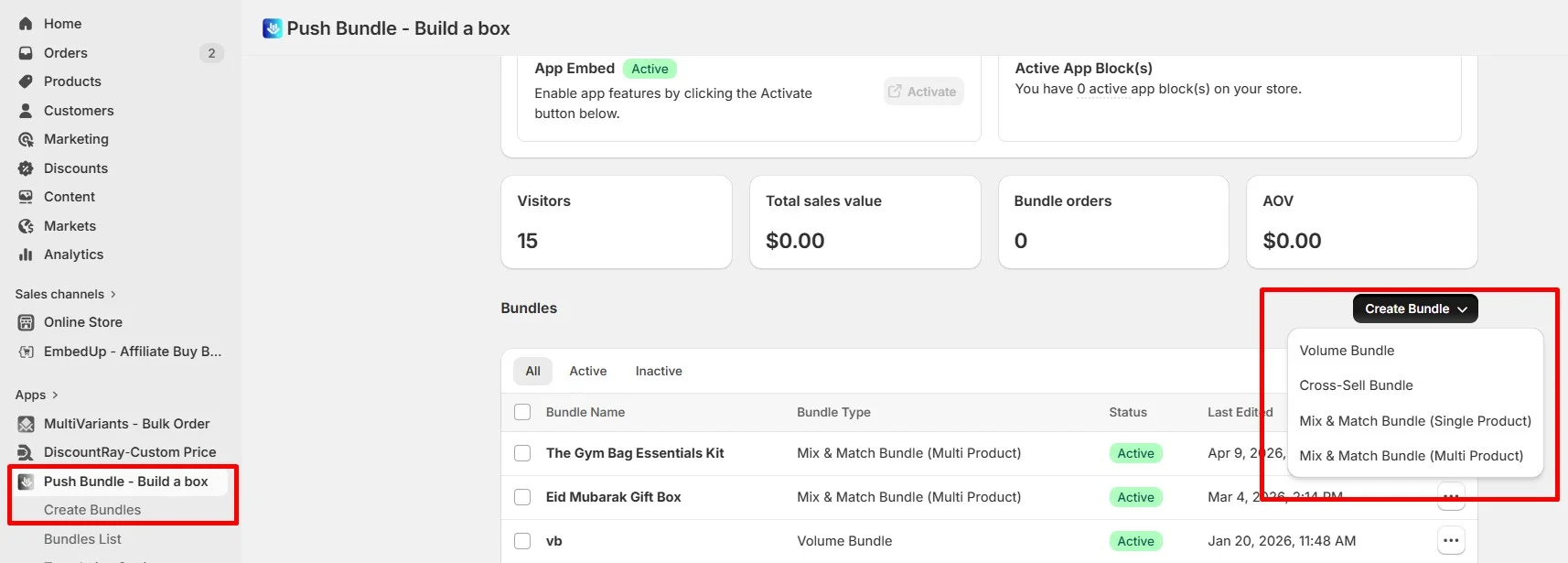Choose Mix & Match Bundle (Single Product)
The image size is (1568, 563).
[1415, 421]
